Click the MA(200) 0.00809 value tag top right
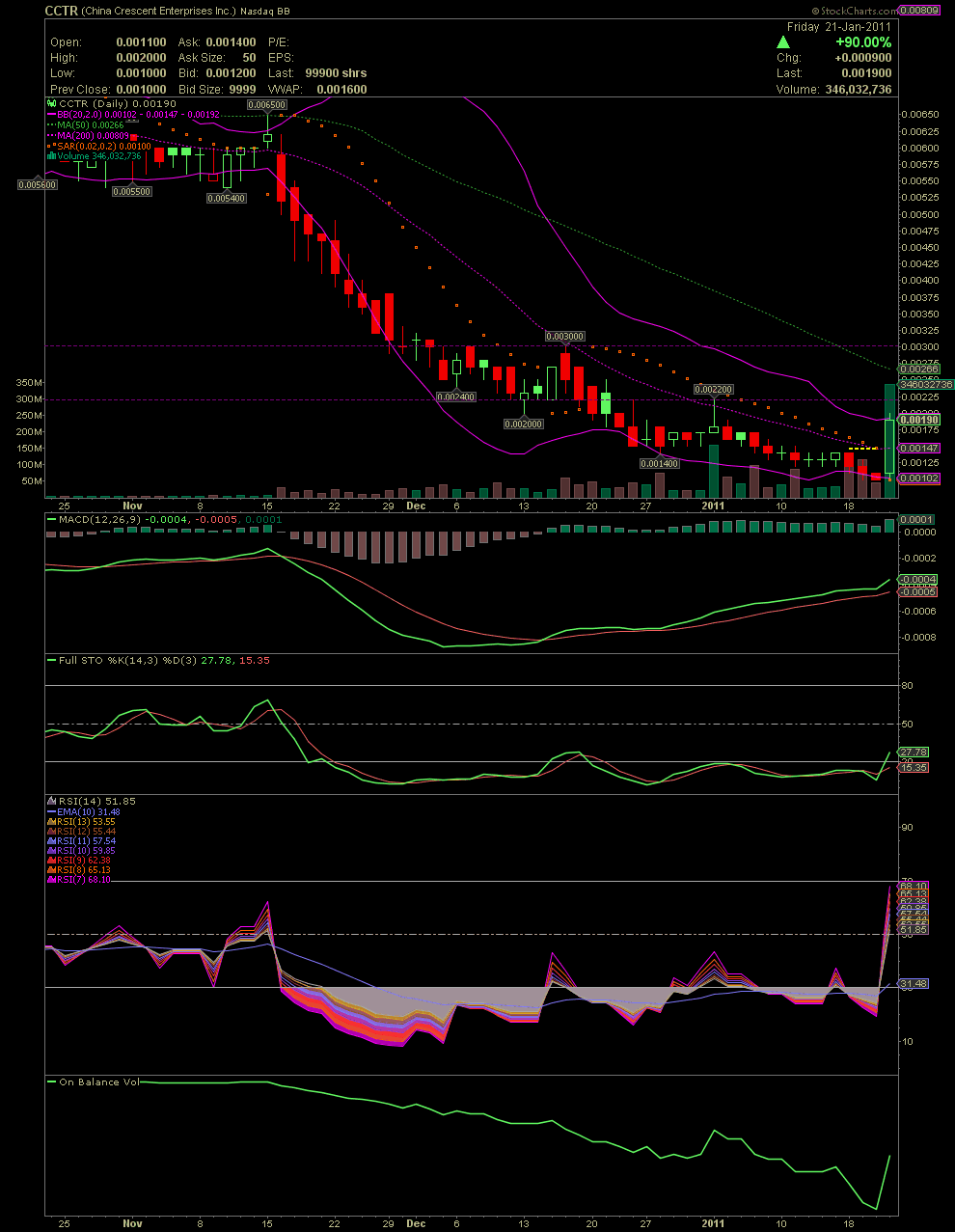This screenshot has height=1232, width=955. point(917,11)
